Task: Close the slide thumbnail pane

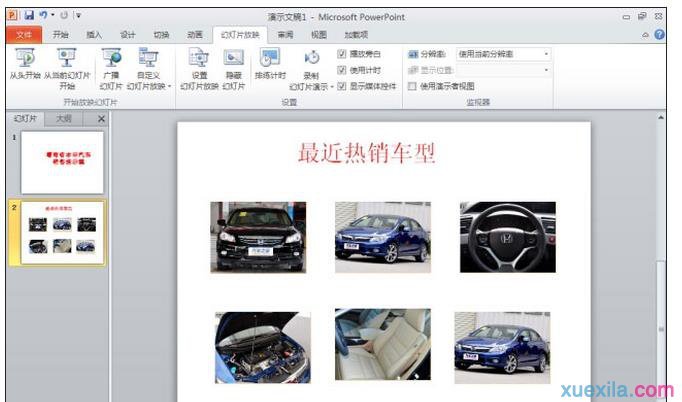Action: coord(101,118)
